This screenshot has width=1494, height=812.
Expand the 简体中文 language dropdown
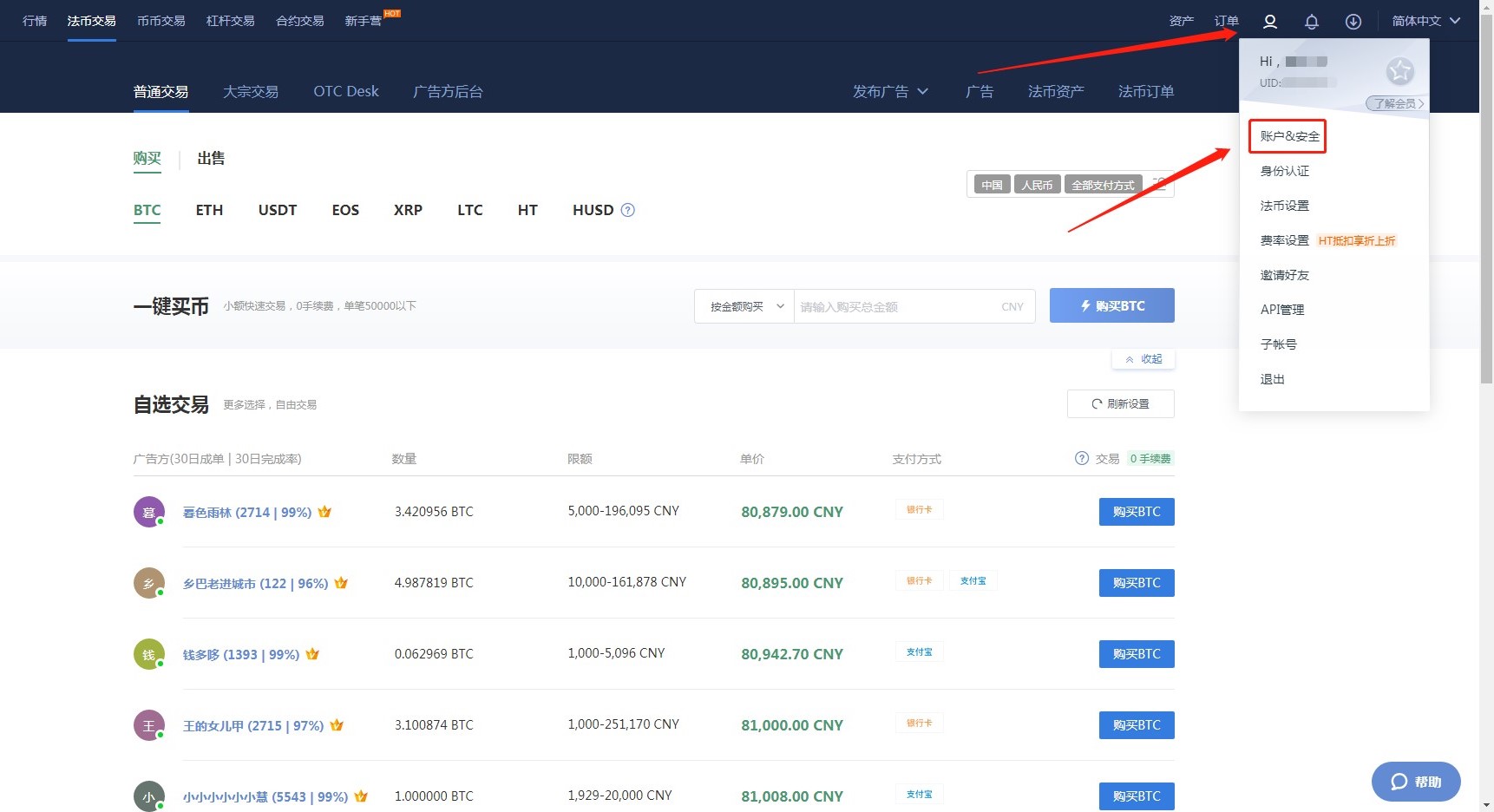point(1425,21)
